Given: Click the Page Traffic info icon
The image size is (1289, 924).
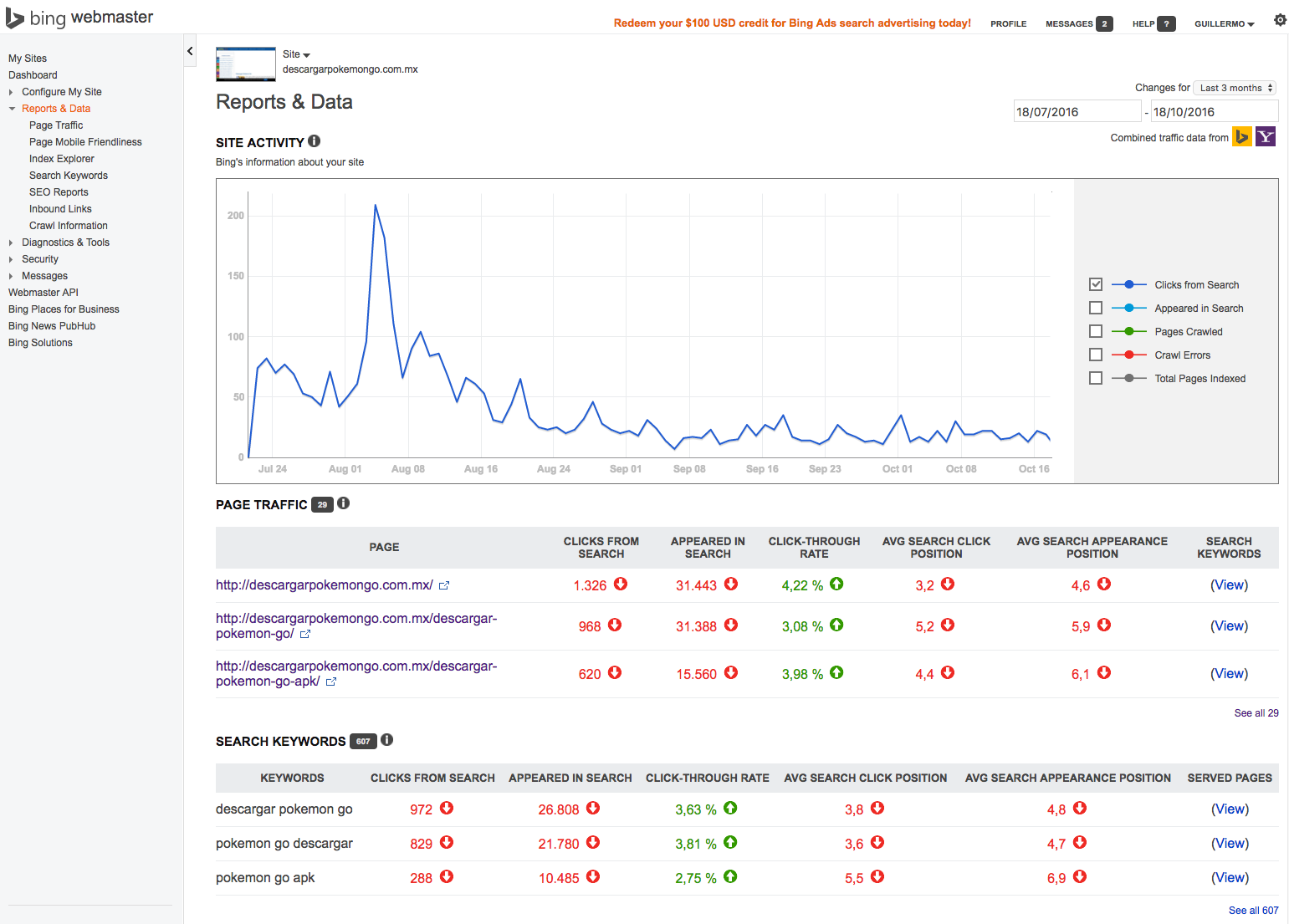Looking at the screenshot, I should [343, 503].
